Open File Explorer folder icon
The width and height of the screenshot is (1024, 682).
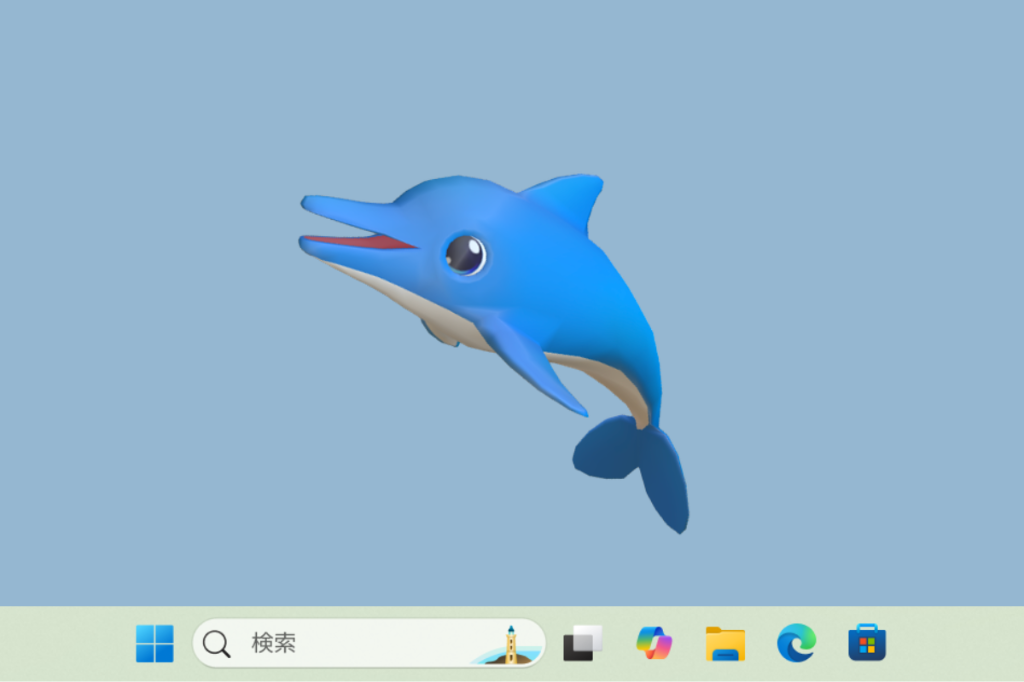point(725,643)
